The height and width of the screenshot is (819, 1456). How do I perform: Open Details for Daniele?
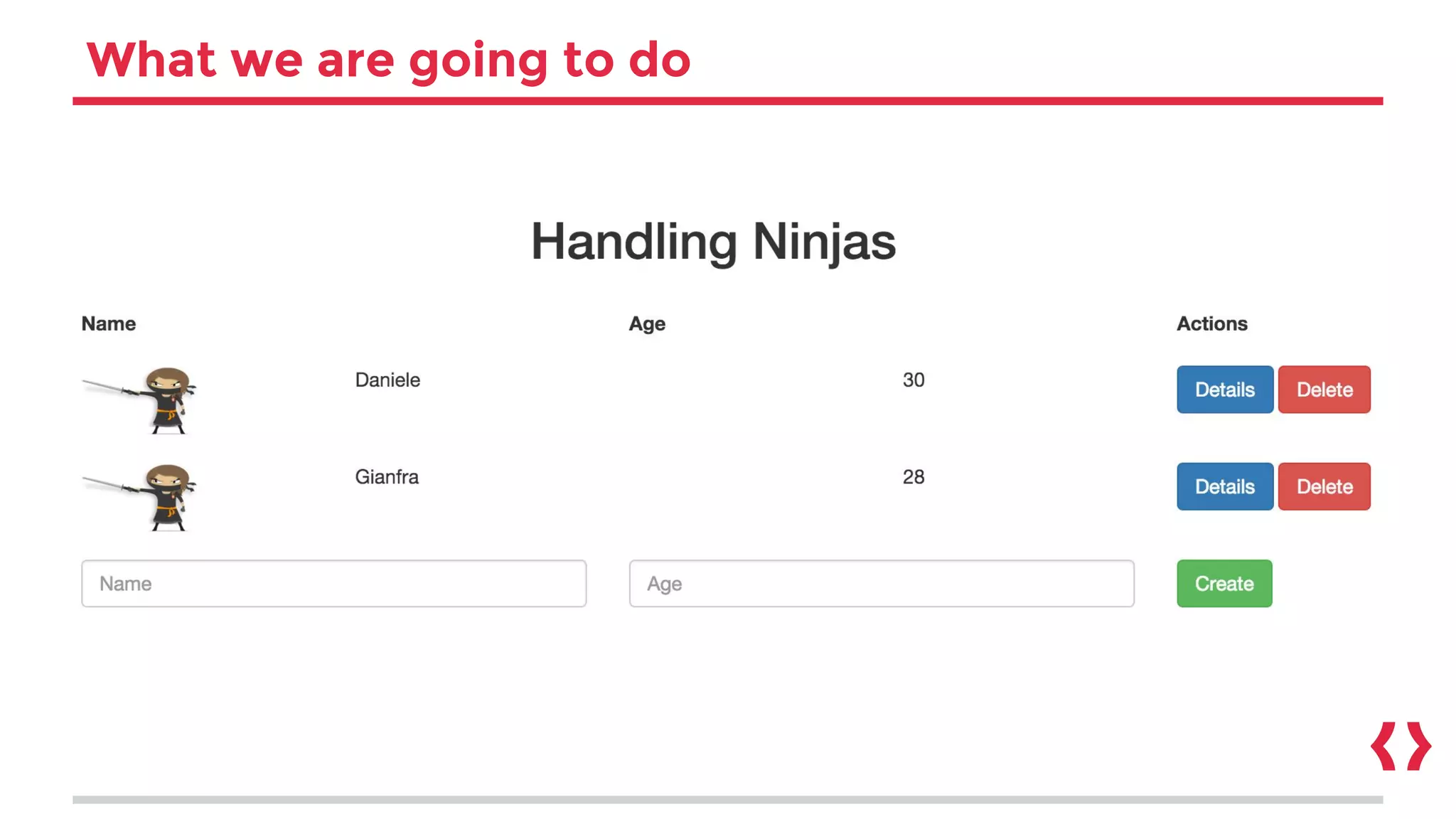tap(1224, 390)
